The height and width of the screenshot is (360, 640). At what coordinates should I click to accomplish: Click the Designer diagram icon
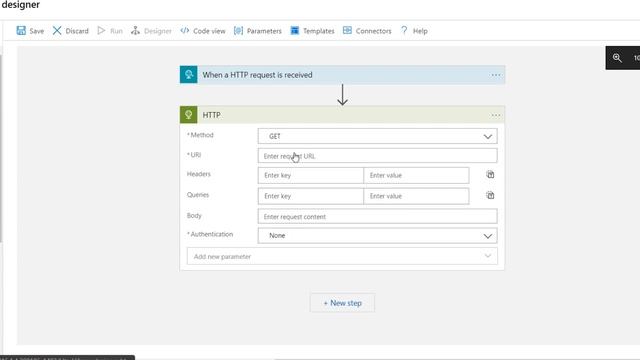click(x=135, y=31)
